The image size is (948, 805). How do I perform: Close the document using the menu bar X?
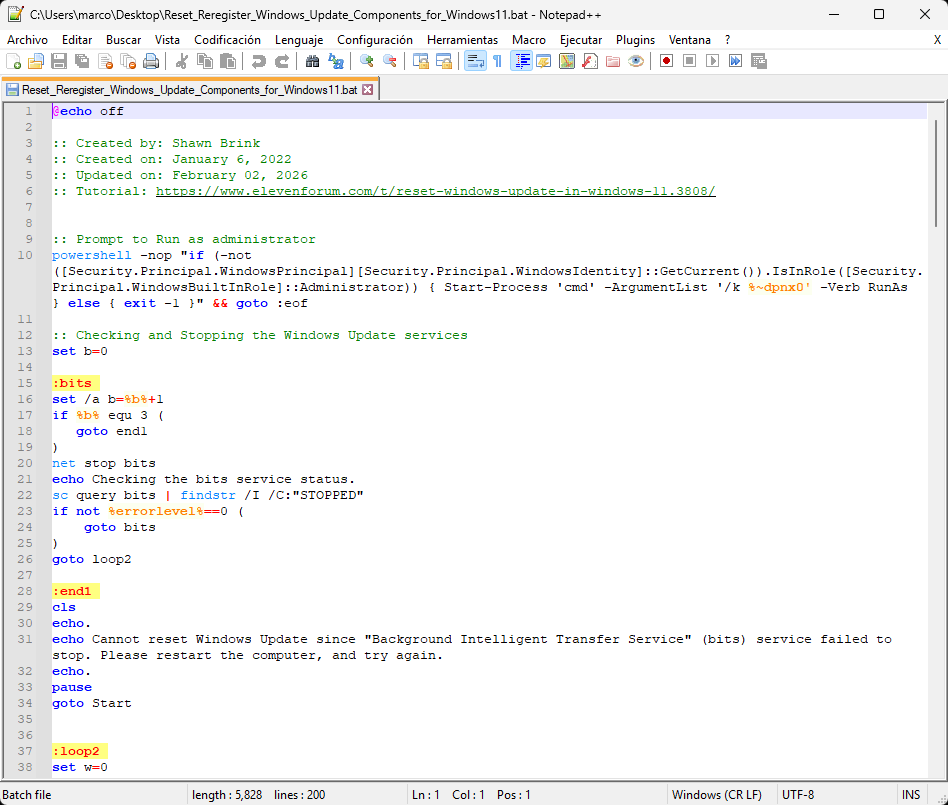coord(937,40)
